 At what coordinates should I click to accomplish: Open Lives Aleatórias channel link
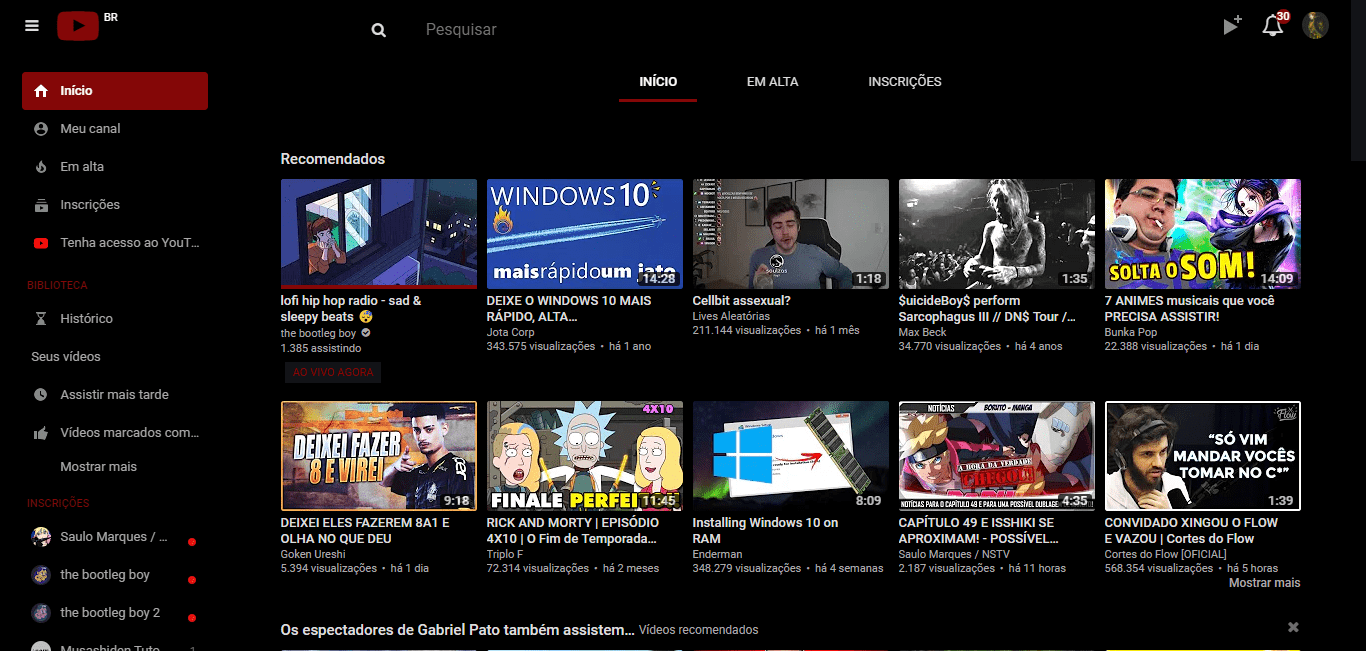(731, 316)
